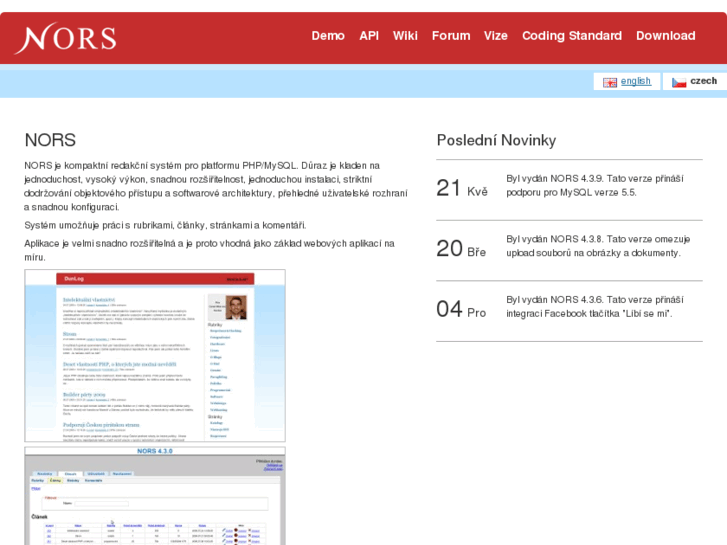727x545 pixels.
Task: Click the 21 Kvě news date
Action: click(x=462, y=188)
